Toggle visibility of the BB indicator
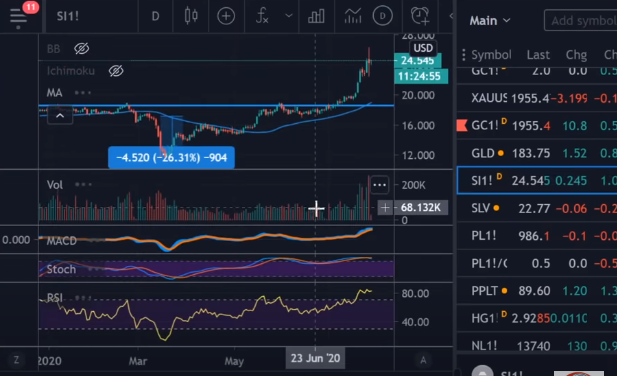This screenshot has height=376, width=617. tap(81, 49)
